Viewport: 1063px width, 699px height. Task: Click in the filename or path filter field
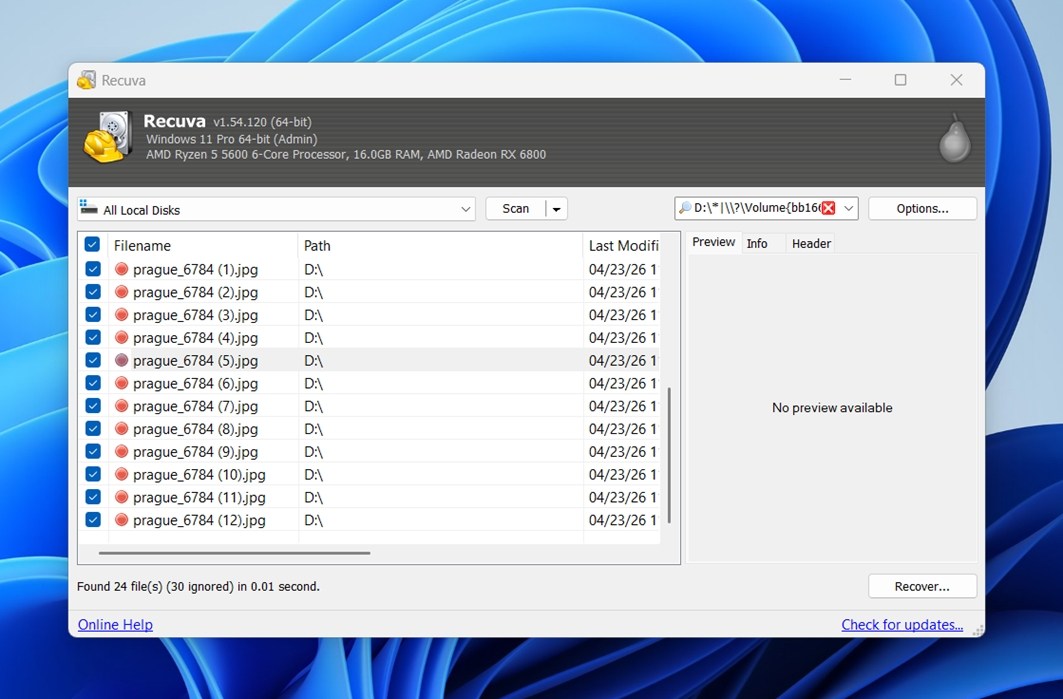(756, 208)
